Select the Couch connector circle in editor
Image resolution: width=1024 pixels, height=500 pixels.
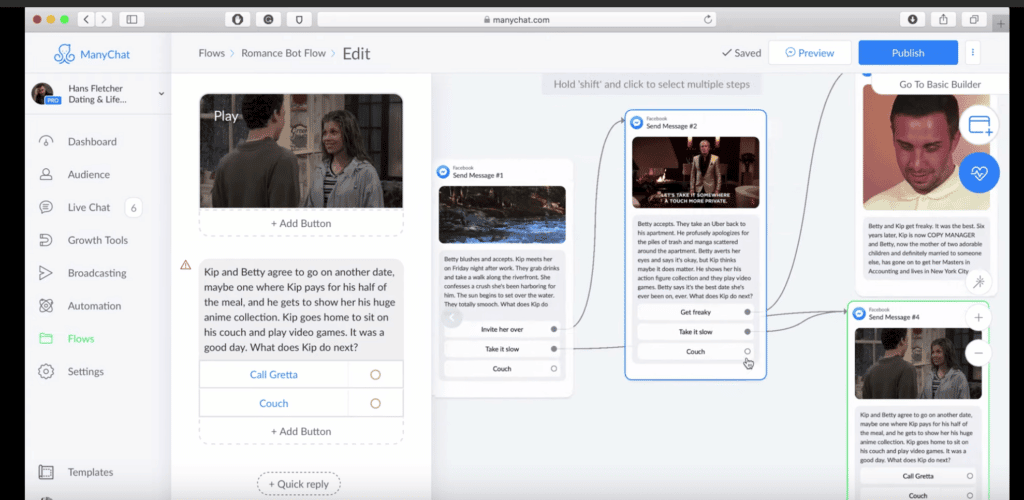[375, 403]
